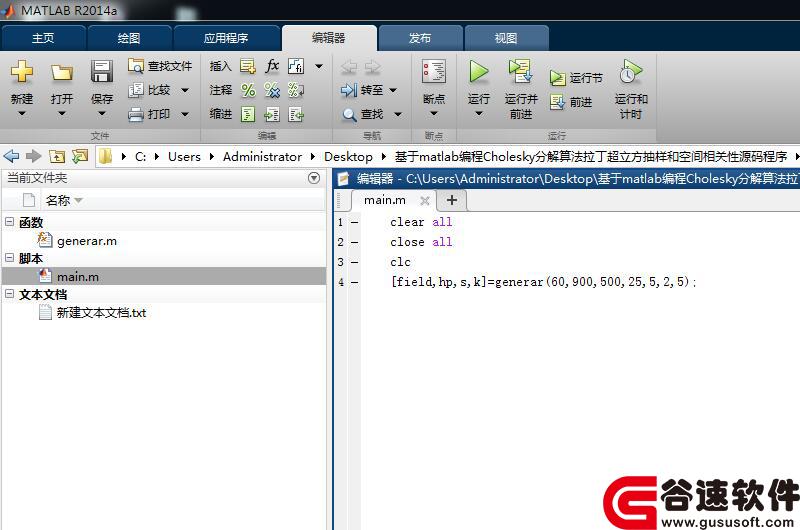Click Users in the address path
Viewport: 800px width, 530px height.
pos(184,157)
